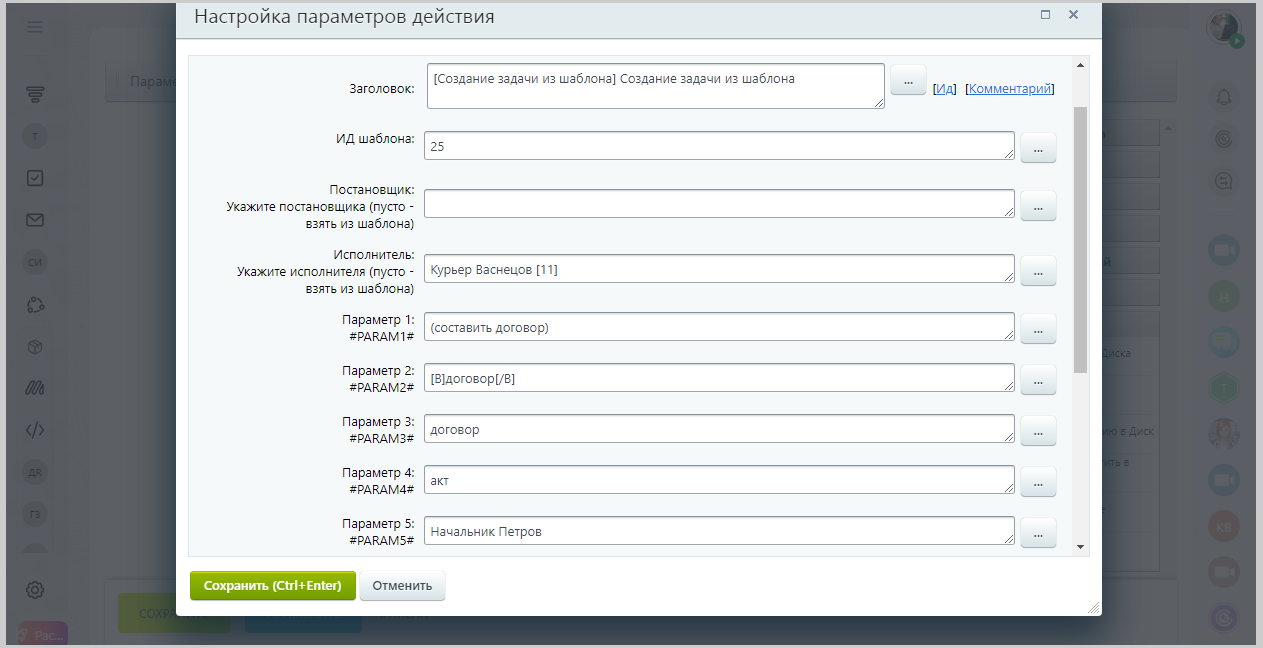Open the Mail envelope icon in sidebar
Screen dimensions: 1263x648
click(35, 220)
